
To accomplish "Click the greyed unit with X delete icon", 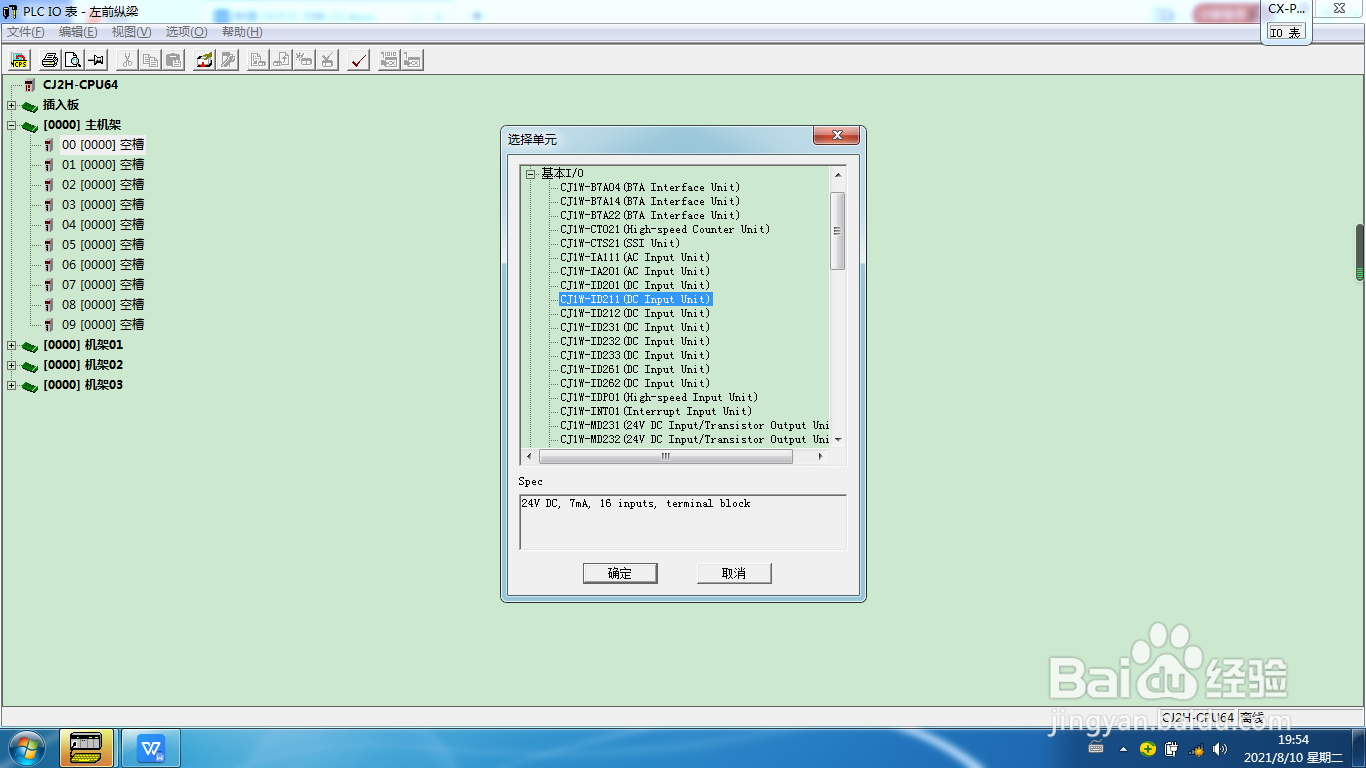I will [x=328, y=60].
